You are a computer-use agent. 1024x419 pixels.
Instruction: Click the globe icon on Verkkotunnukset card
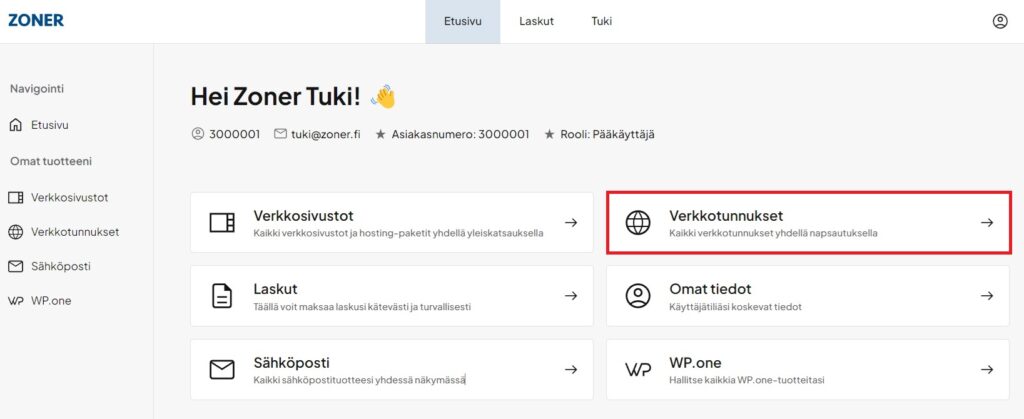pyautogui.click(x=637, y=222)
